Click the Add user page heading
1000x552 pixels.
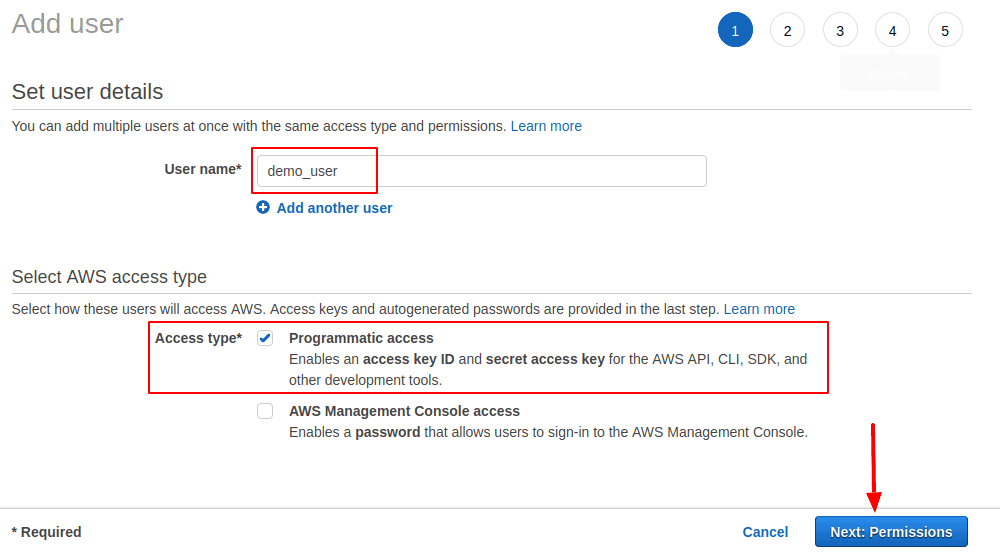coord(68,24)
